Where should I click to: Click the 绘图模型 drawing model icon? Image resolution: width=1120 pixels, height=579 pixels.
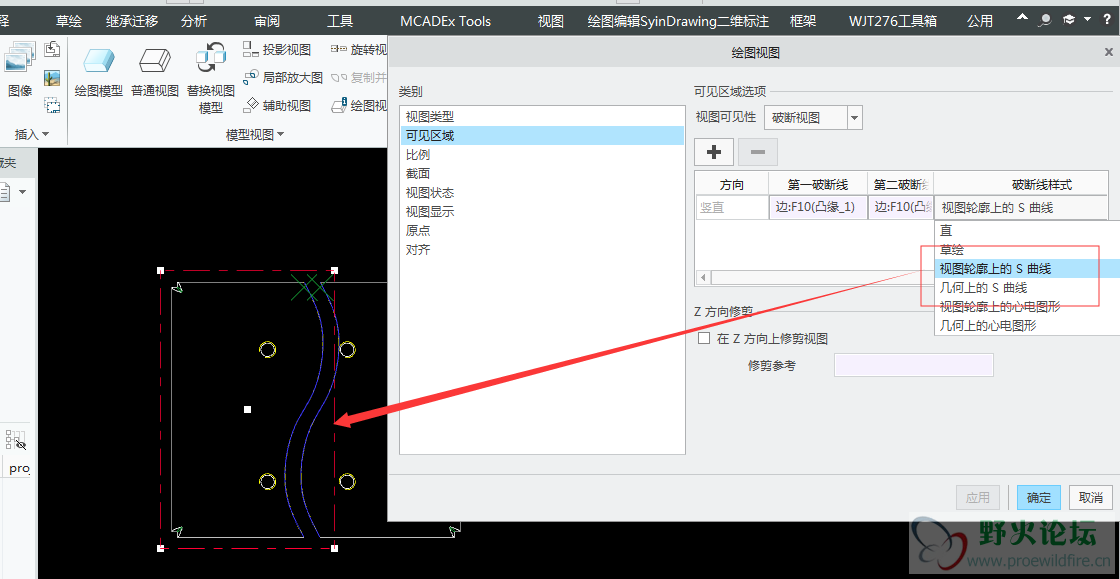(98, 62)
